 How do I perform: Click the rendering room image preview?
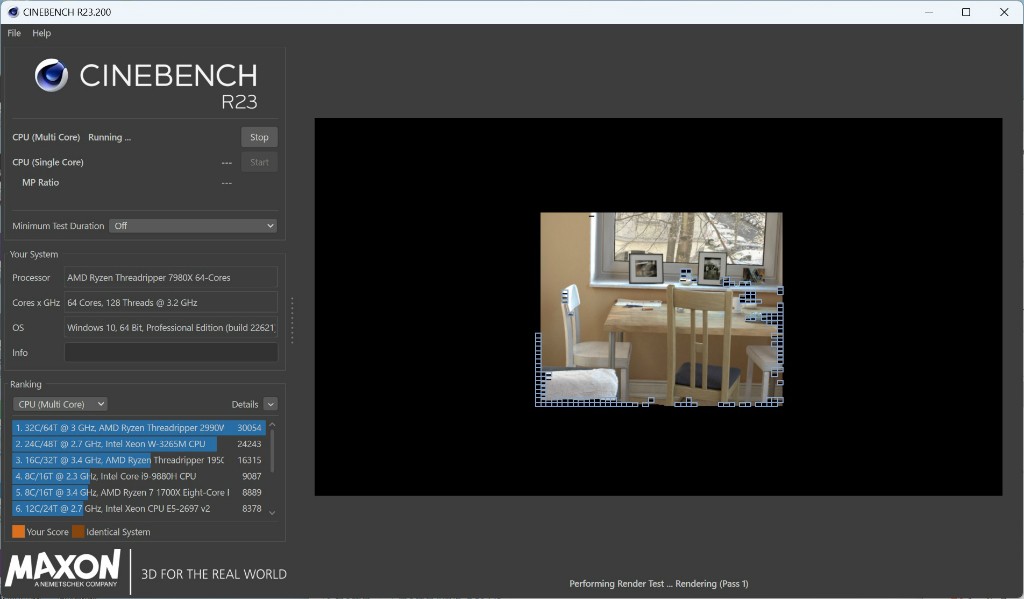661,308
